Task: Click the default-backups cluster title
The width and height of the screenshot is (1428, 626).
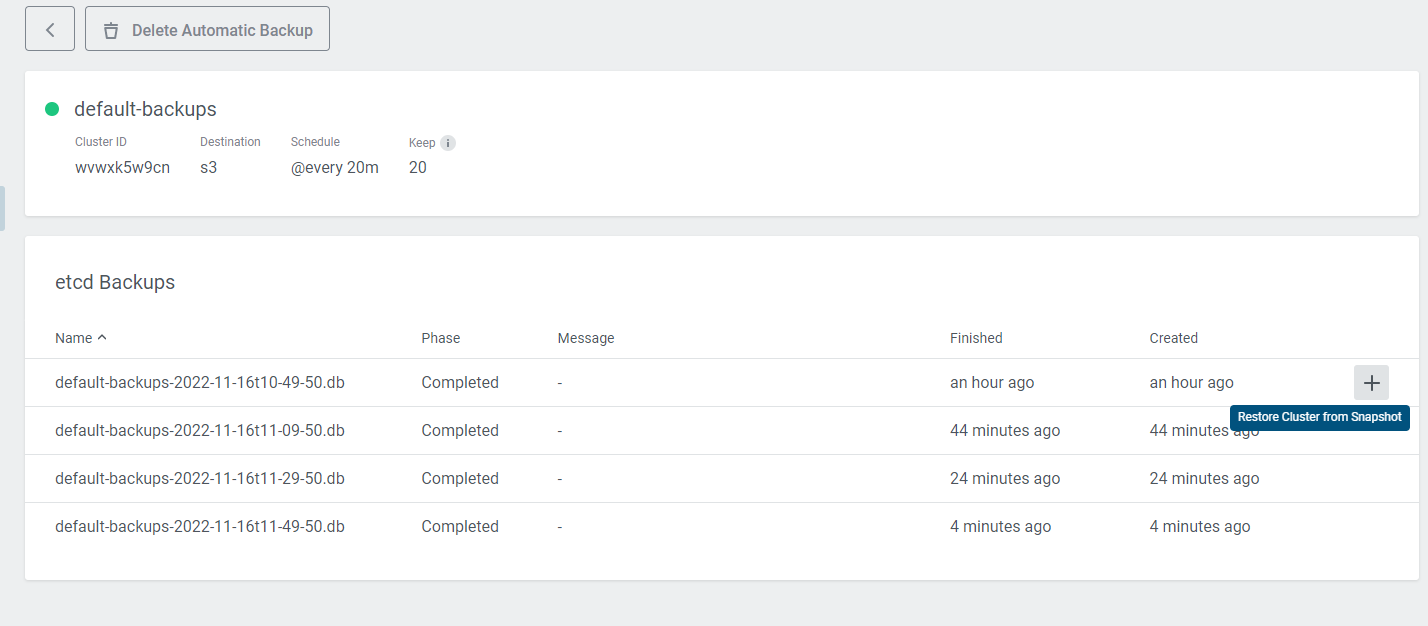Action: [145, 108]
